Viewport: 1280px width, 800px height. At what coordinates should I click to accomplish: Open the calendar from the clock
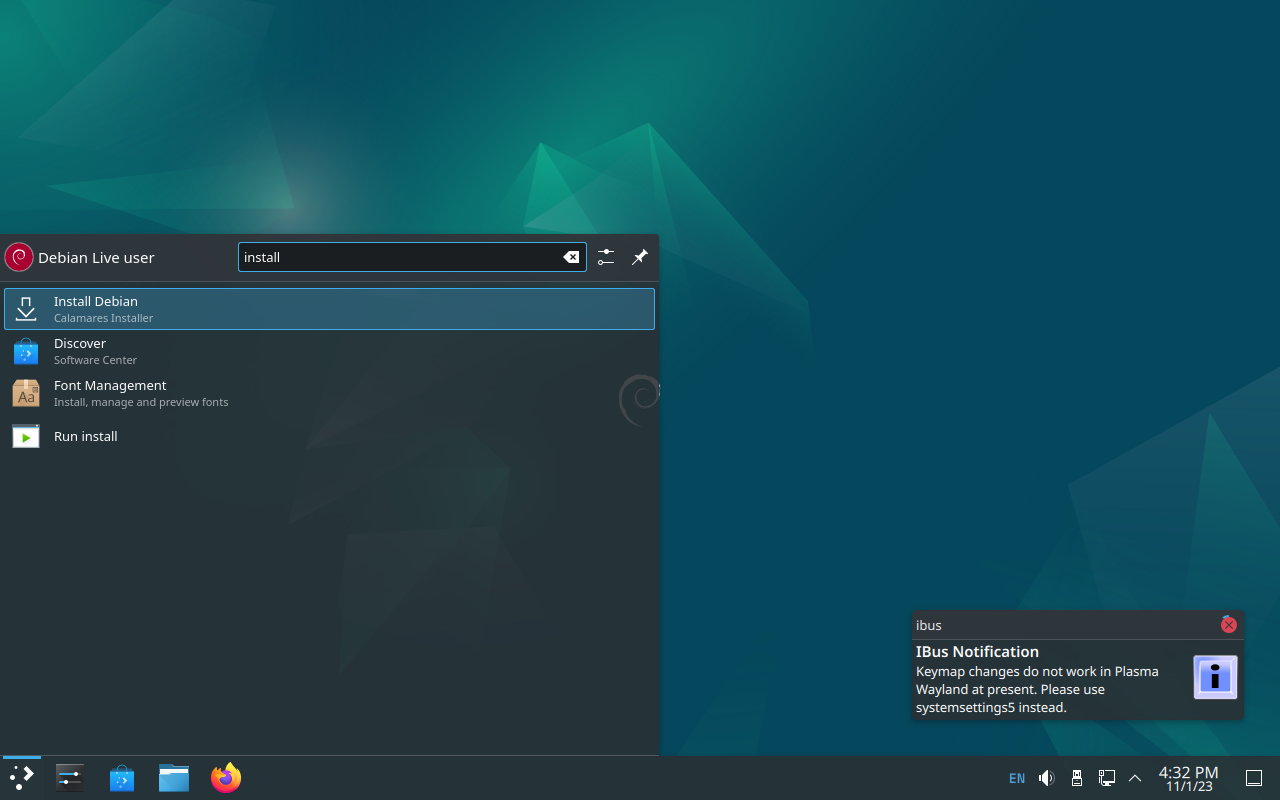(1188, 778)
